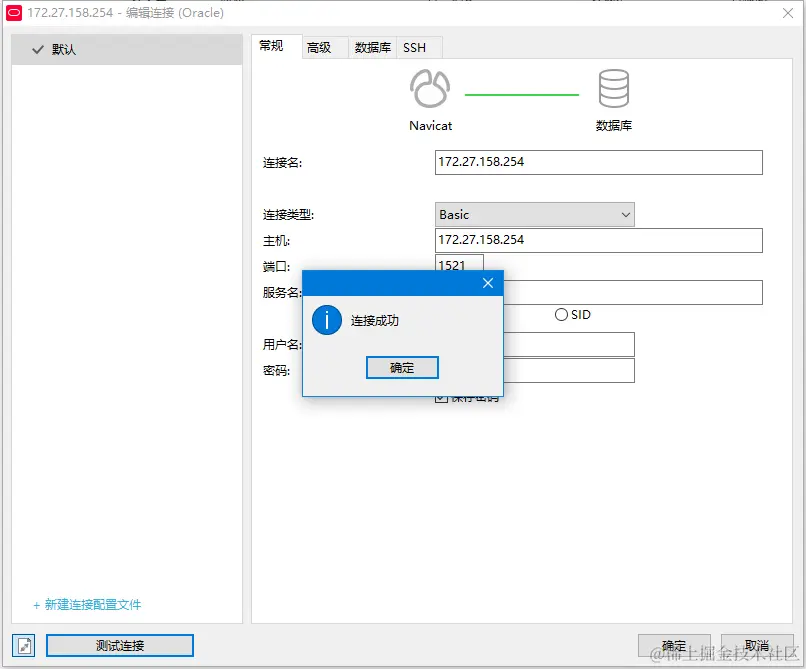Switch to the SSH tab
806x669 pixels.
(418, 46)
